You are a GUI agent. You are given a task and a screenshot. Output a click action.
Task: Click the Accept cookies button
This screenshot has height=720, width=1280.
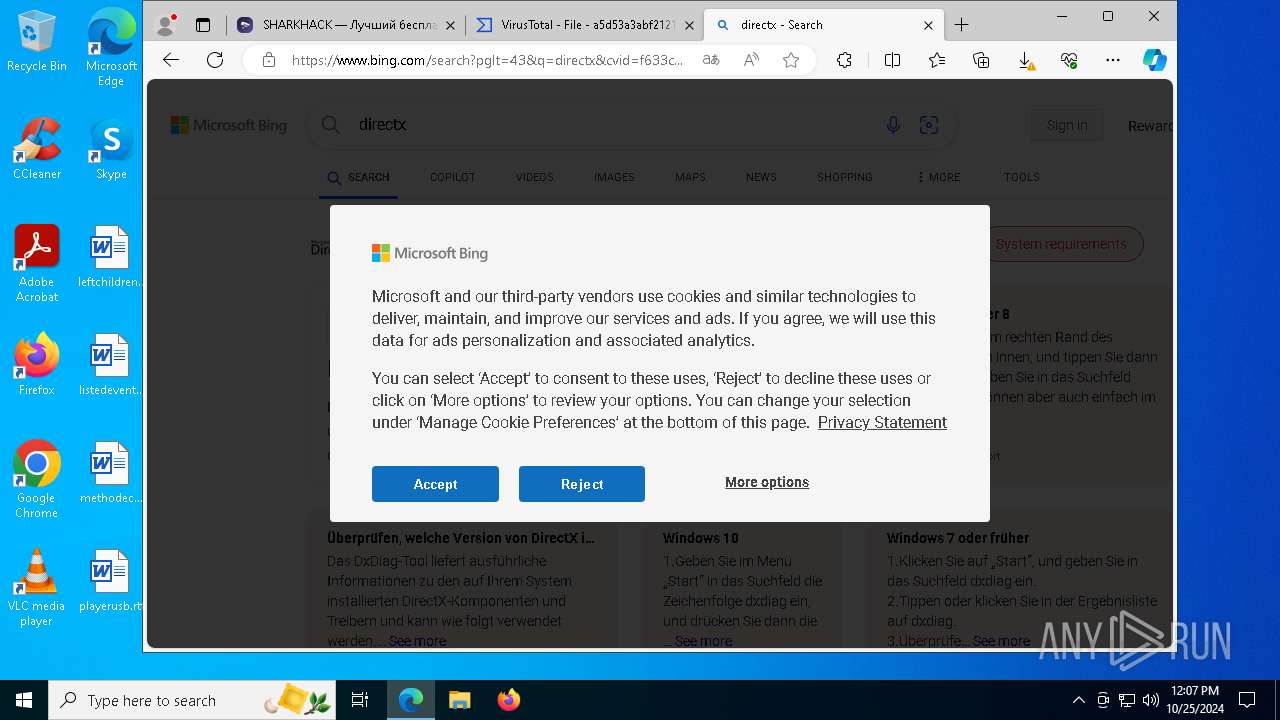click(x=435, y=484)
